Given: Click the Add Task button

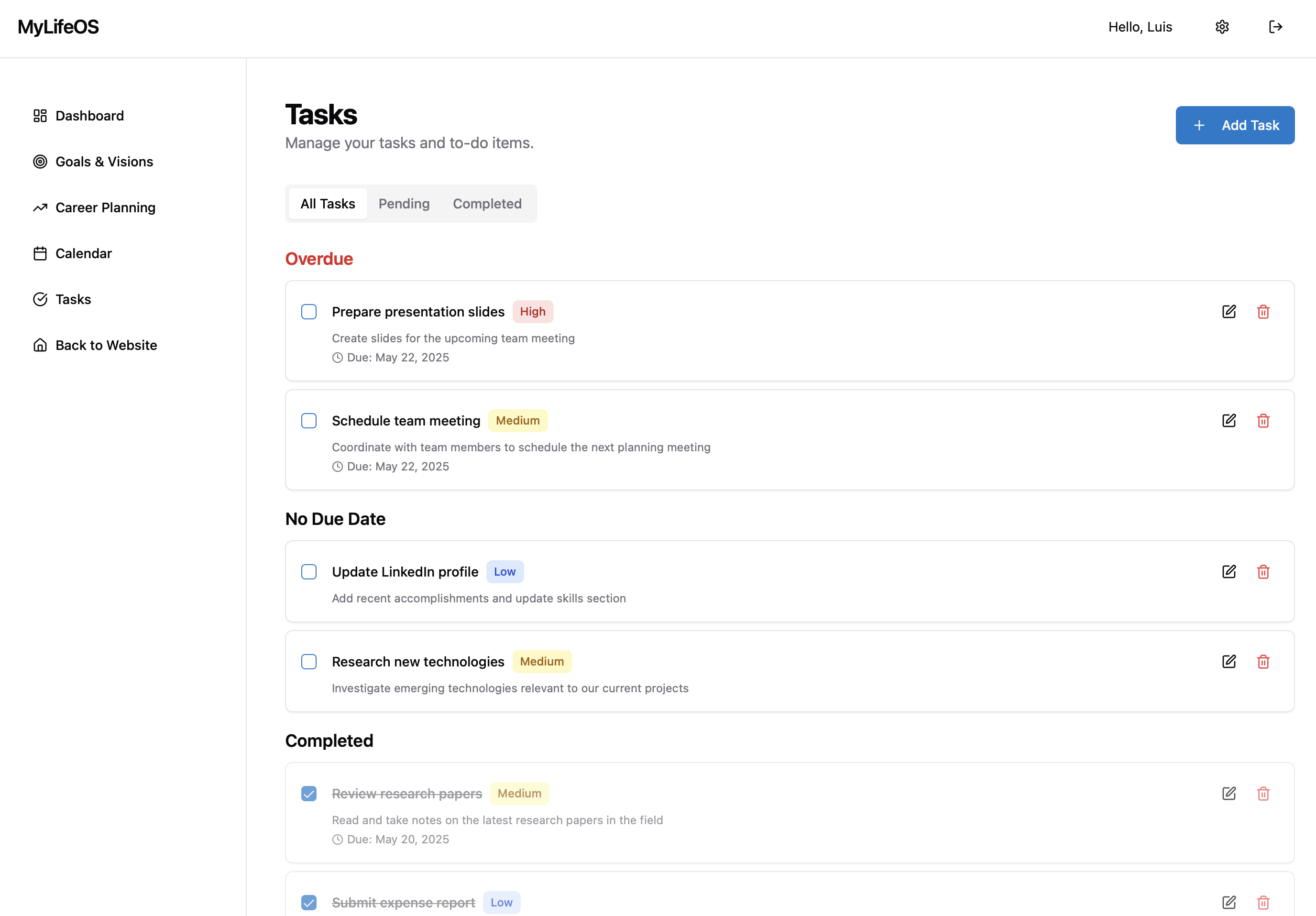Looking at the screenshot, I should pos(1235,125).
